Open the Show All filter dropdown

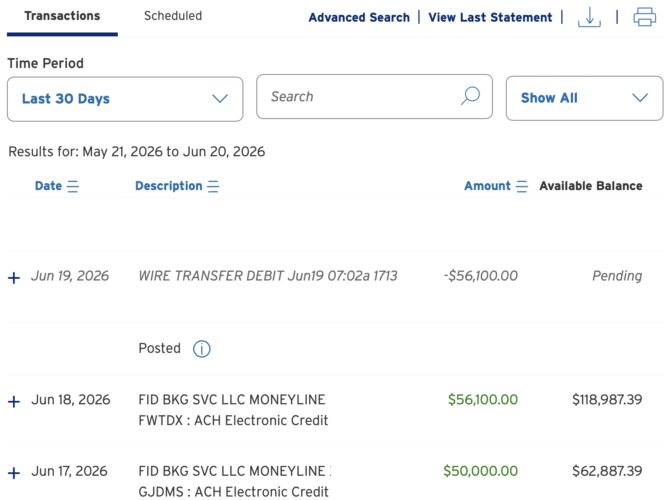585,98
